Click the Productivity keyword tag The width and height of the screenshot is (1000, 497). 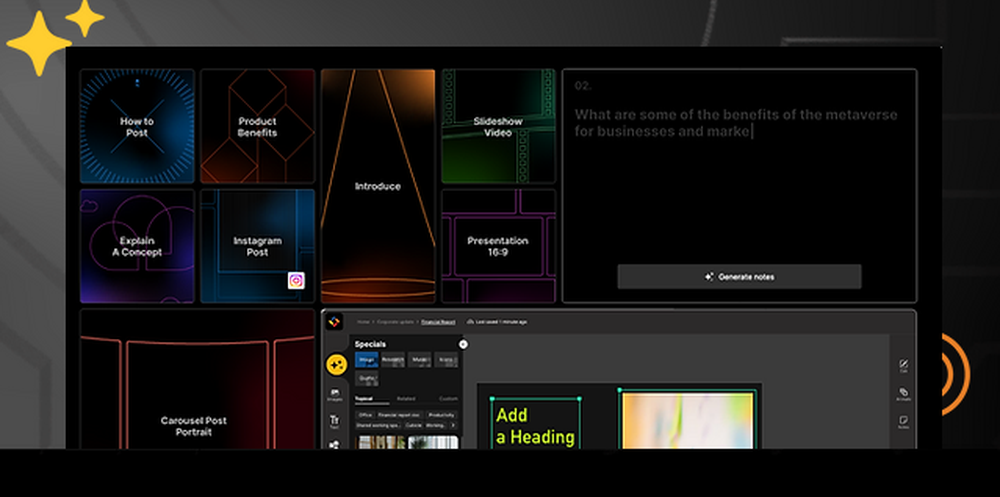(441, 415)
